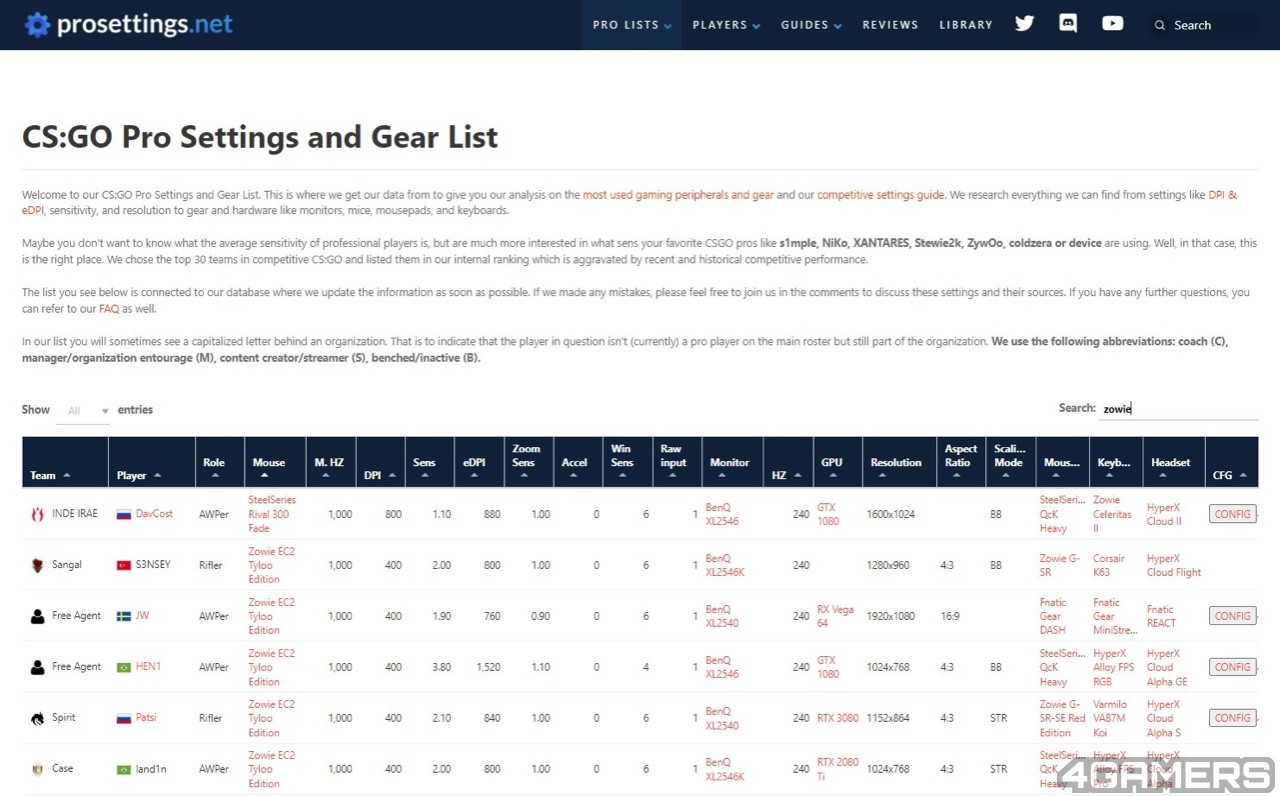This screenshot has height=796, width=1280.
Task: Sort table by Headset column
Action: tap(1174, 463)
